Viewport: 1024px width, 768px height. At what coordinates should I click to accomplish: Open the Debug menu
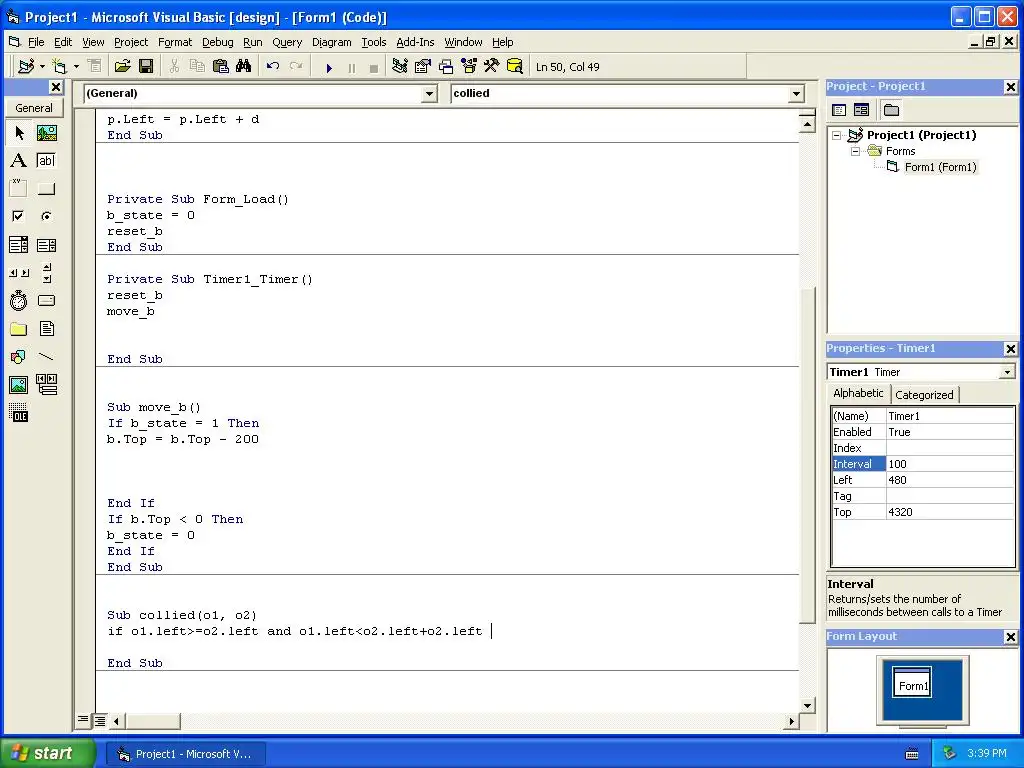[x=217, y=42]
